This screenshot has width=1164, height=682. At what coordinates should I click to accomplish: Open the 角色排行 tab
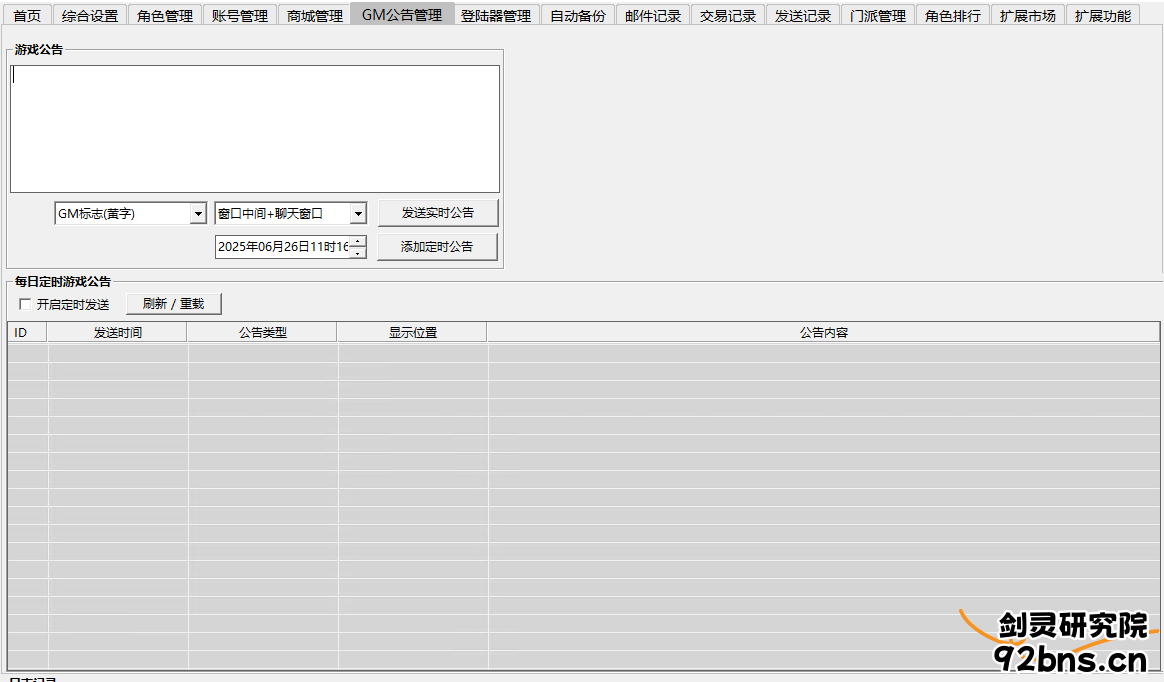coord(952,16)
